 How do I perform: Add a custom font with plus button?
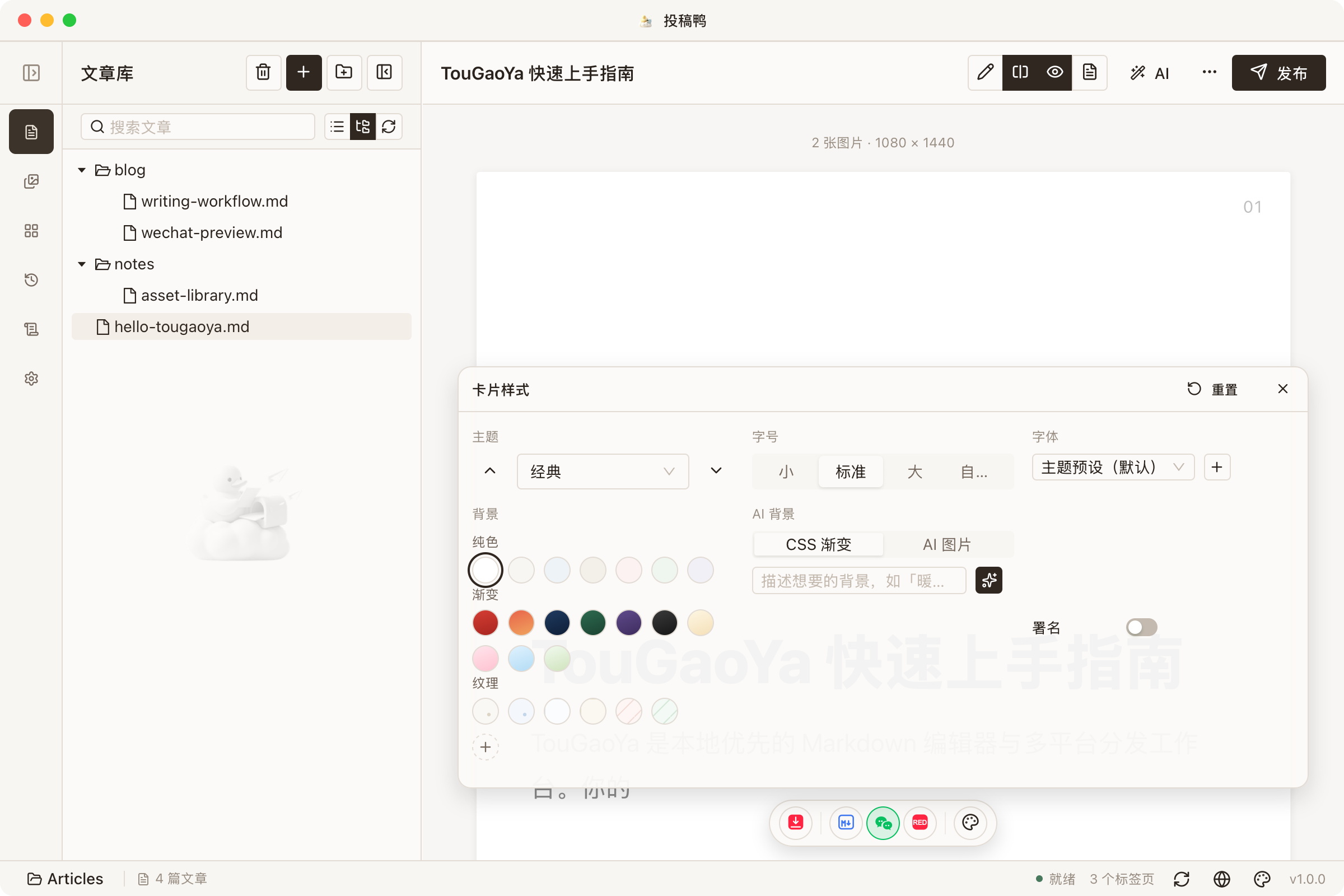point(1216,468)
